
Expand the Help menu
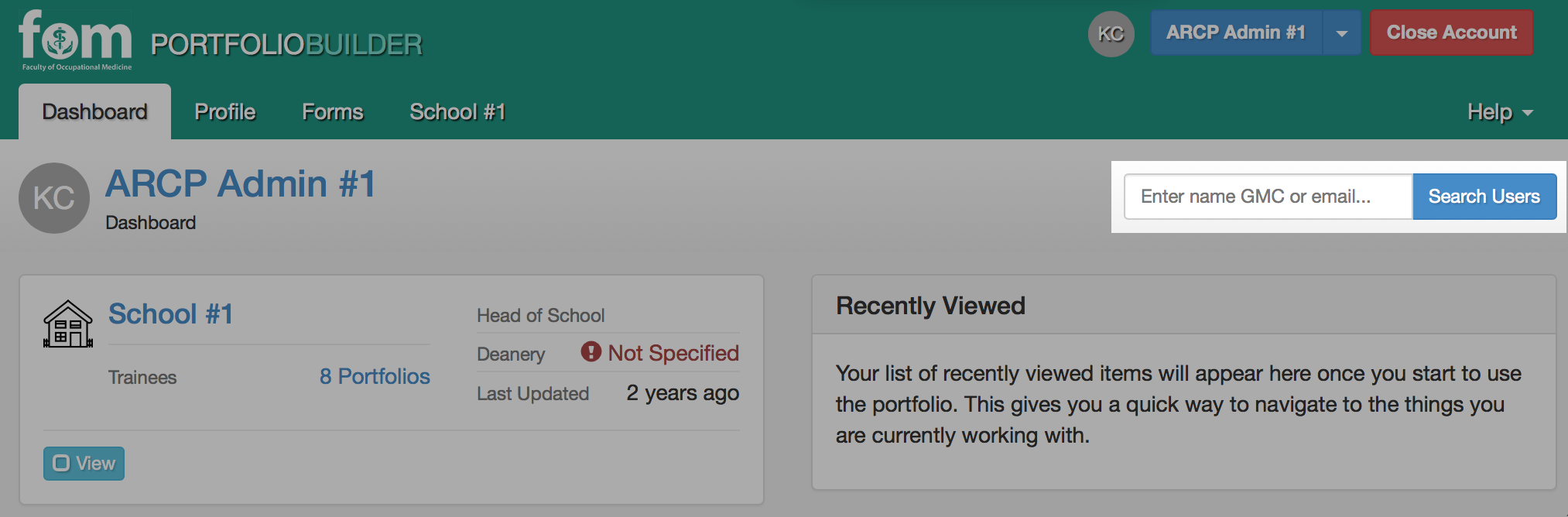coord(1500,112)
